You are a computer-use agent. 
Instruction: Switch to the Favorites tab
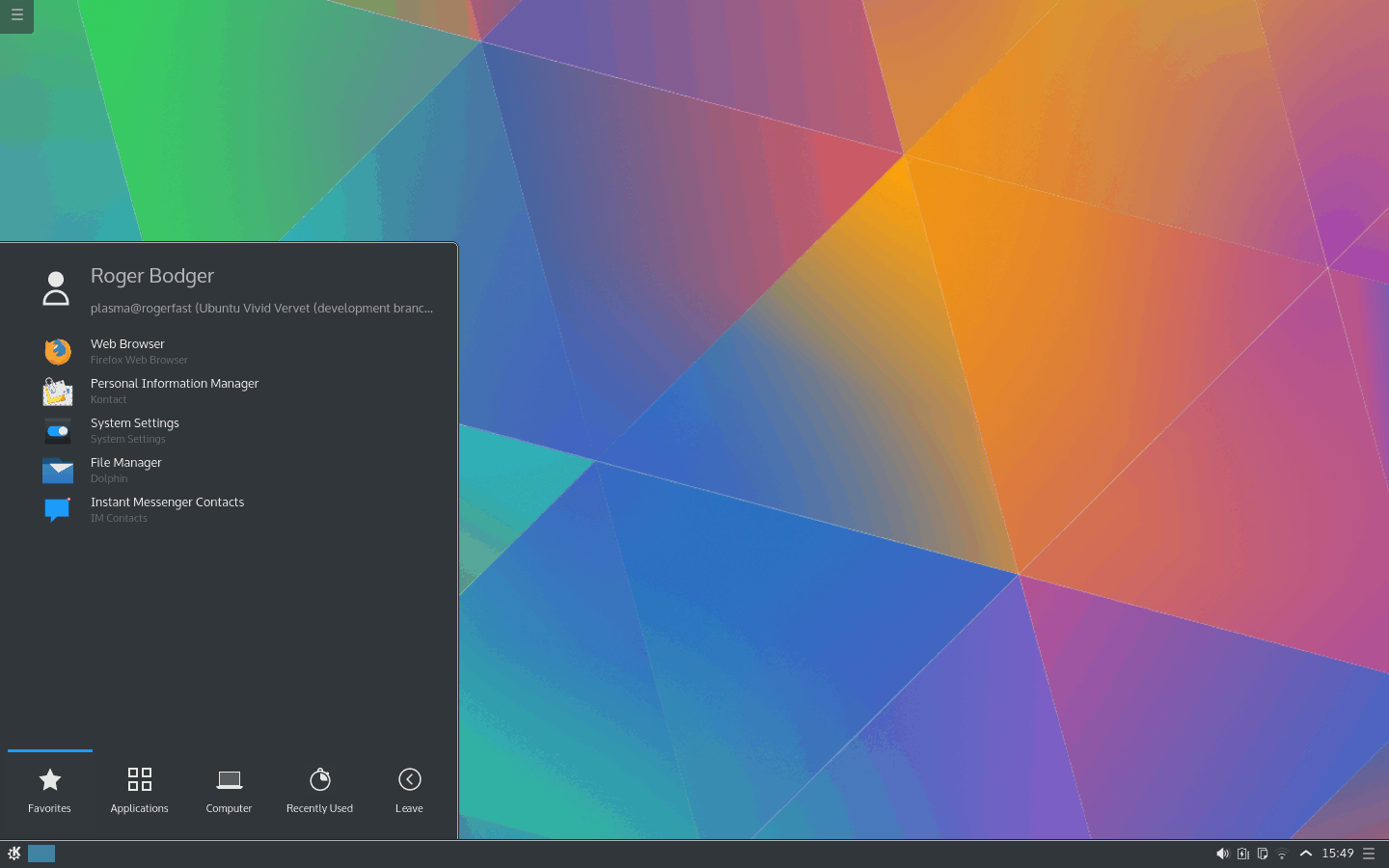click(49, 791)
